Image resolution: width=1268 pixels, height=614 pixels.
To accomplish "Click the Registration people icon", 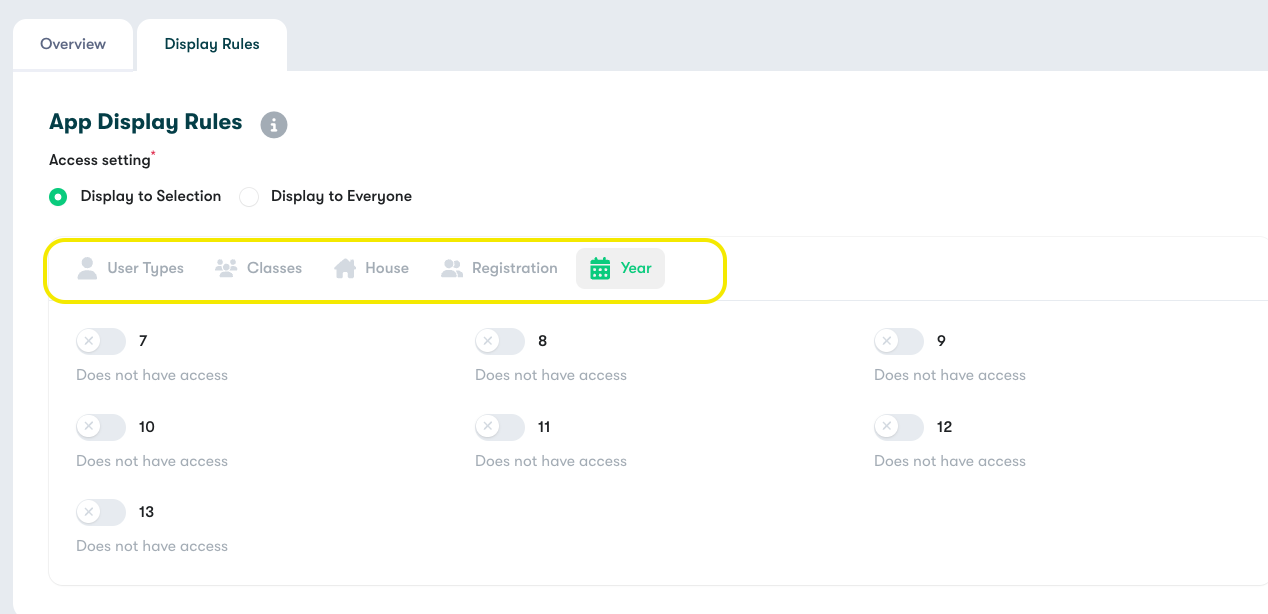I will (452, 268).
